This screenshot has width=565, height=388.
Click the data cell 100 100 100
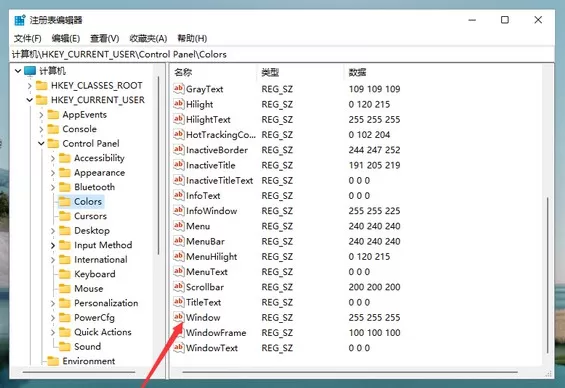tap(374, 333)
